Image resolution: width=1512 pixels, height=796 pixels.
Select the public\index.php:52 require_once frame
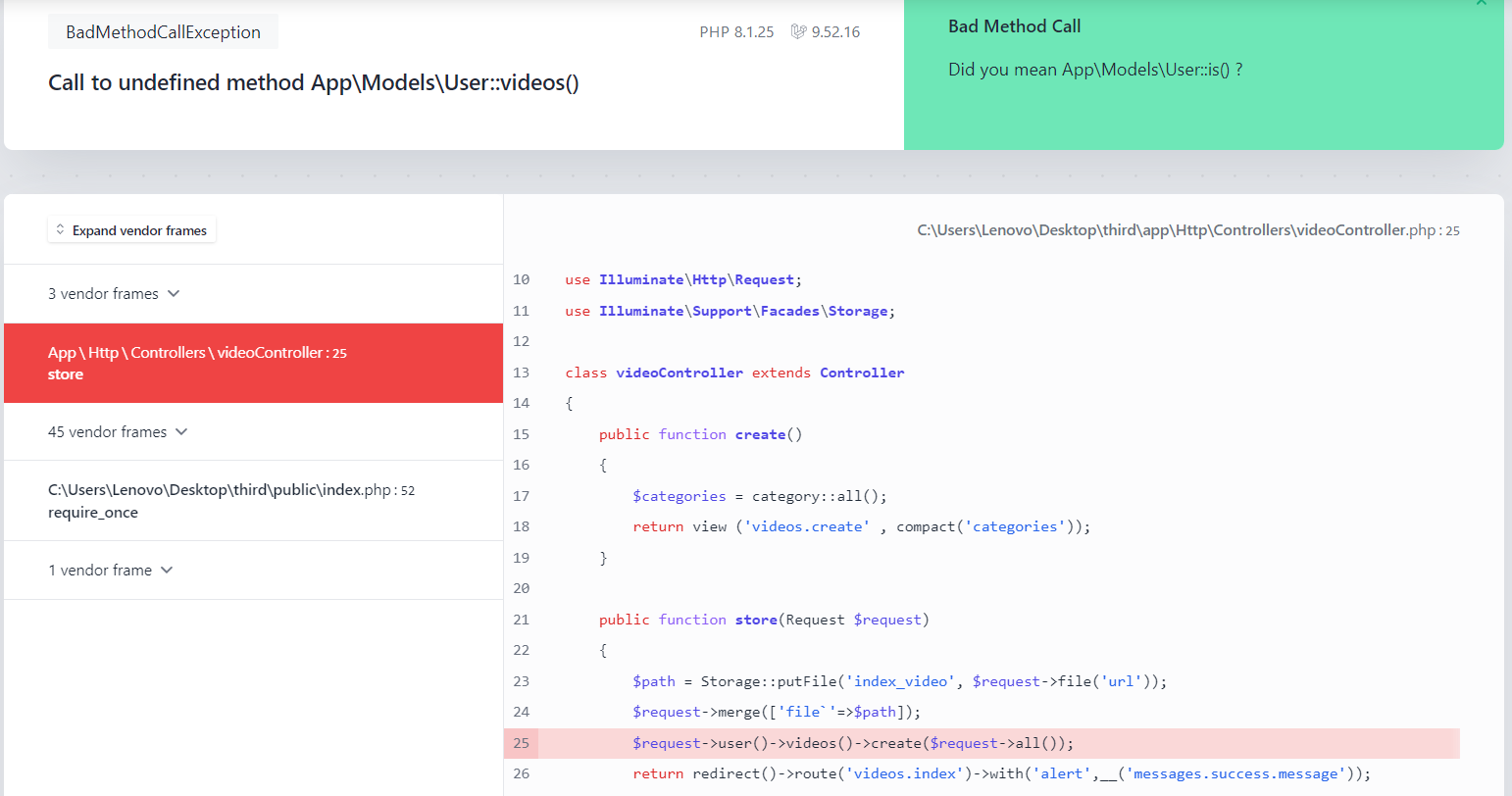pos(253,501)
